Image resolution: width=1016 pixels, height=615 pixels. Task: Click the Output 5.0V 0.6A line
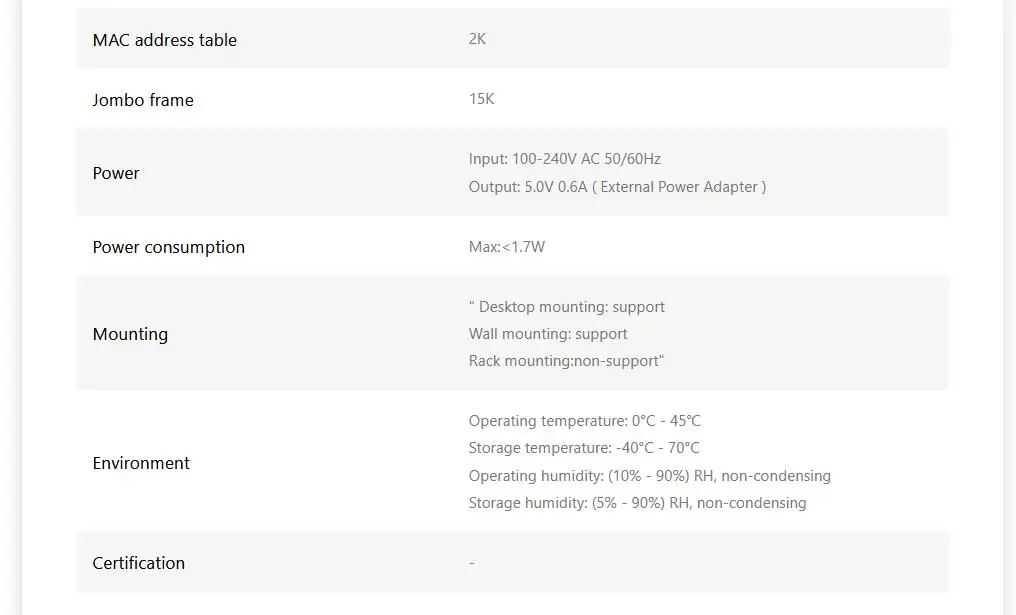pos(617,187)
